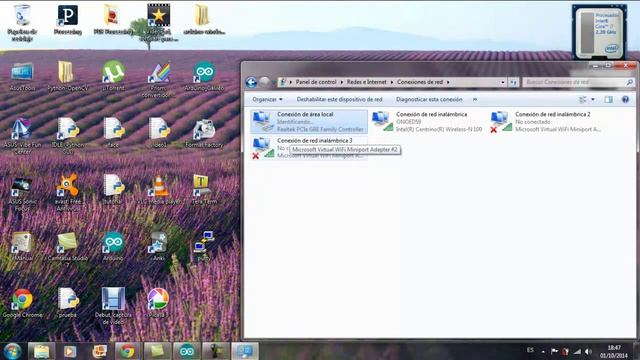
Task: Click Deshabilitar este dispositivo de red
Action: click(339, 100)
